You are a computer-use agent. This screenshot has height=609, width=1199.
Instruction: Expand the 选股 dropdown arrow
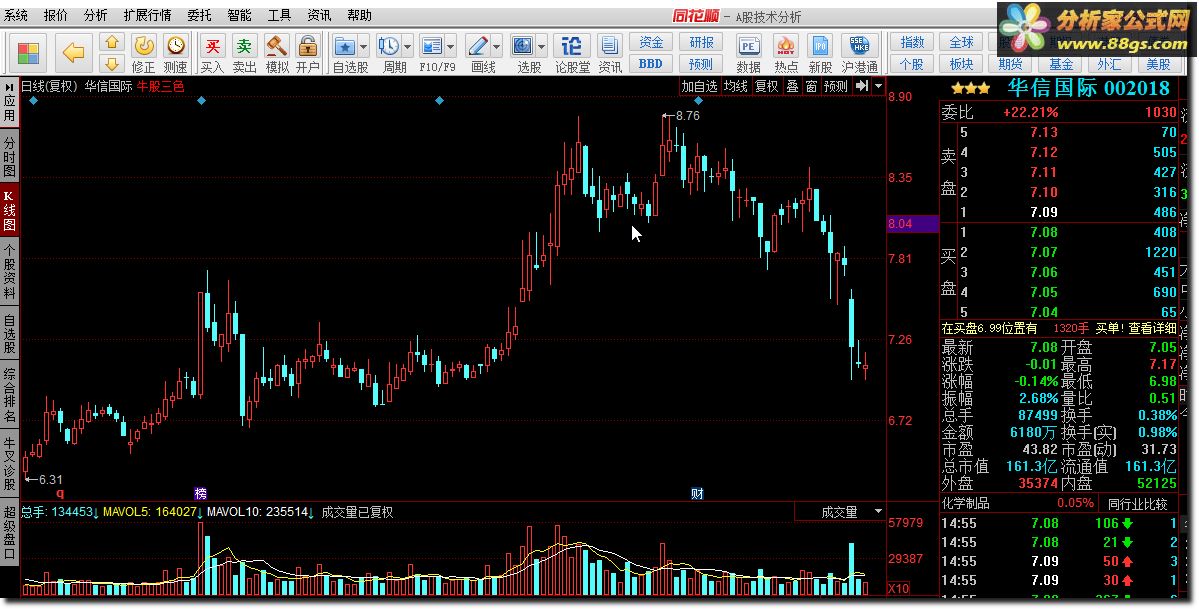click(x=541, y=47)
